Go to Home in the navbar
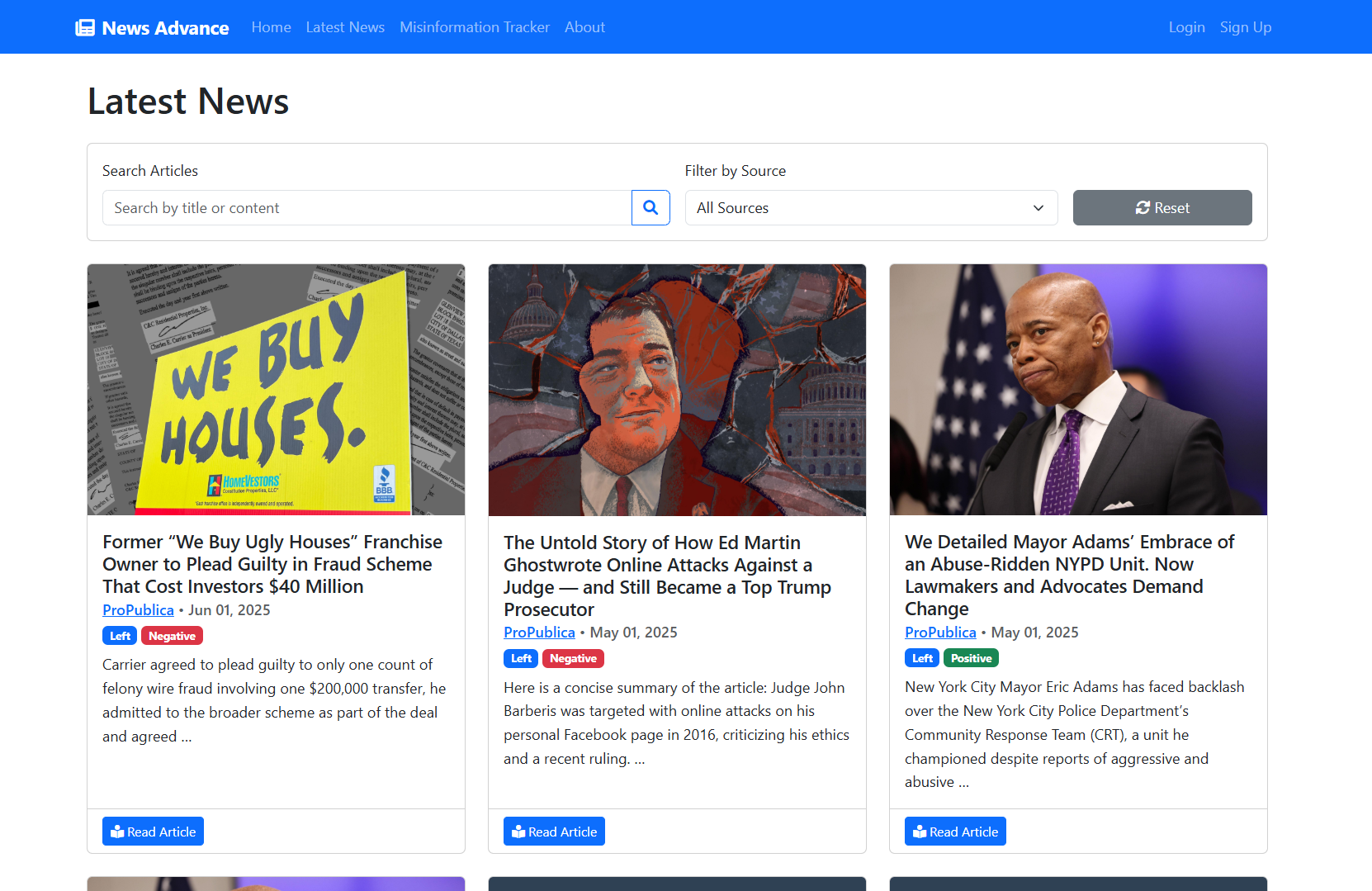This screenshot has width=1372, height=891. (x=272, y=27)
